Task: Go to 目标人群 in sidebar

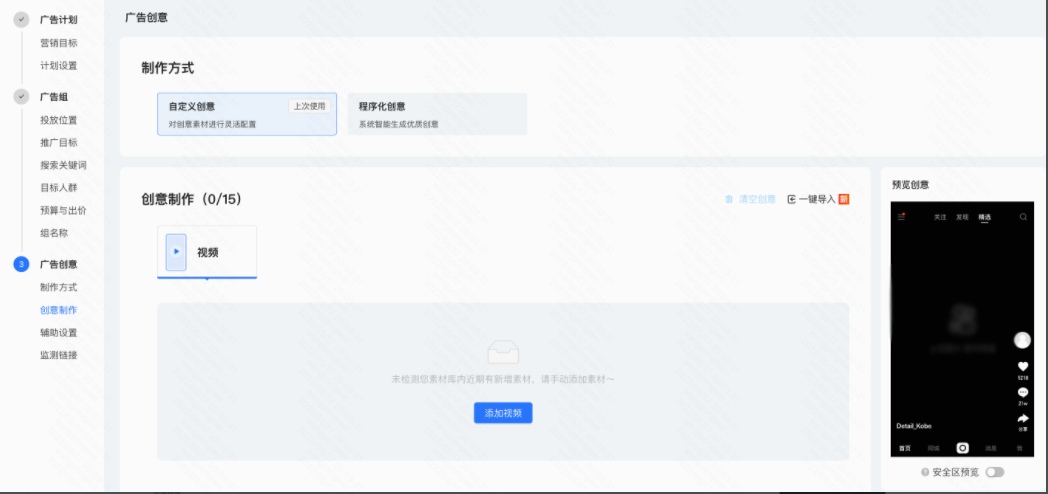Action: coord(59,188)
